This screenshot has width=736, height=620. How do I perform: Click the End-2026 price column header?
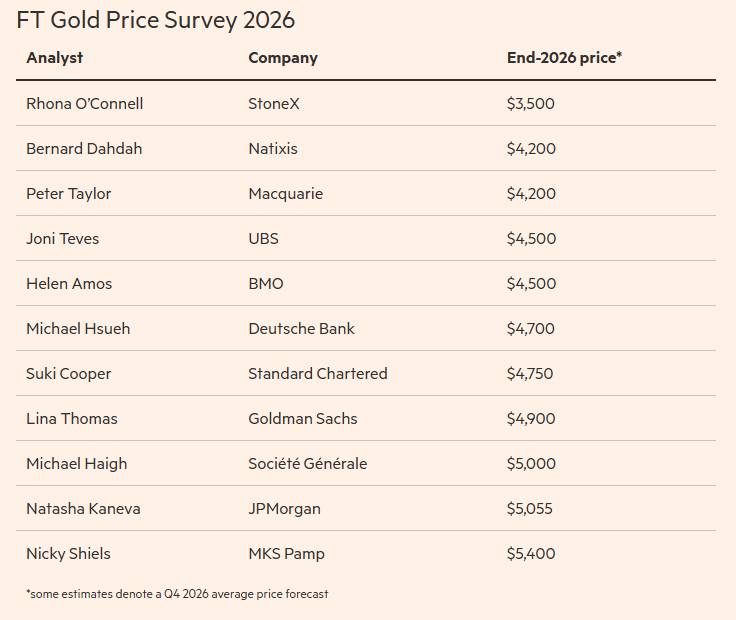pos(564,58)
